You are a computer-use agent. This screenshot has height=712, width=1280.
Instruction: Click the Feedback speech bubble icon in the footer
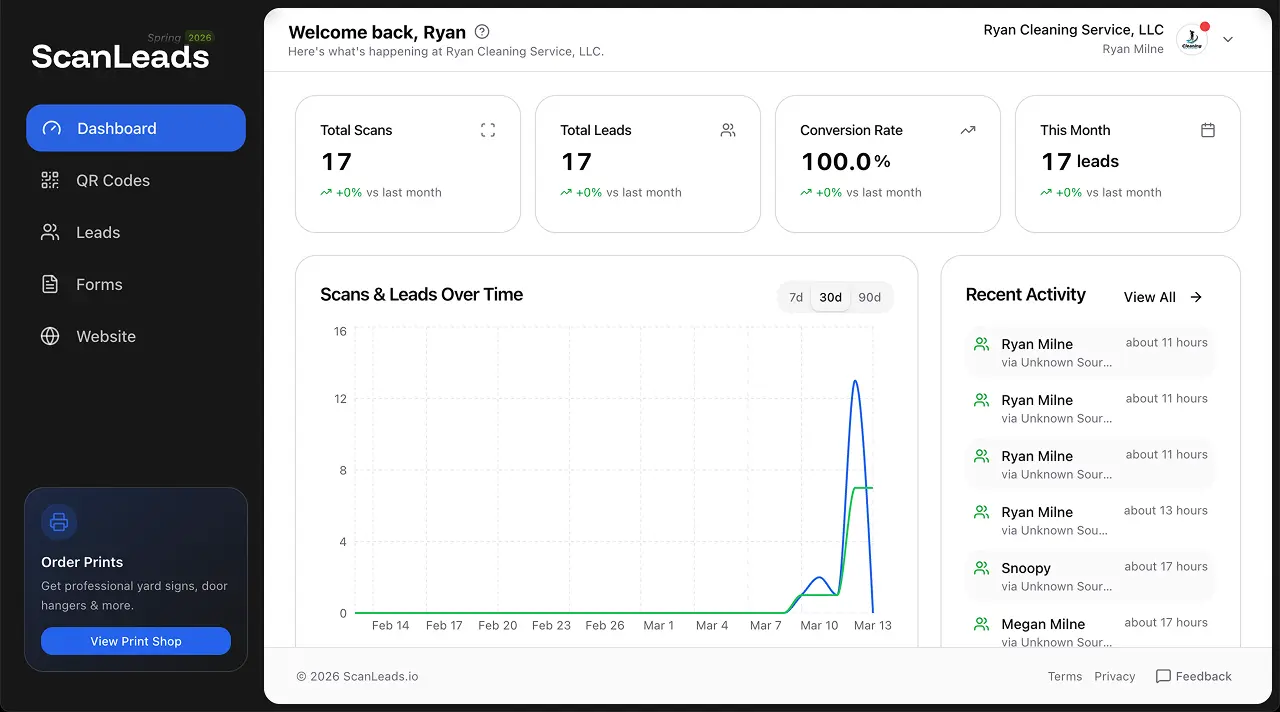click(1164, 676)
